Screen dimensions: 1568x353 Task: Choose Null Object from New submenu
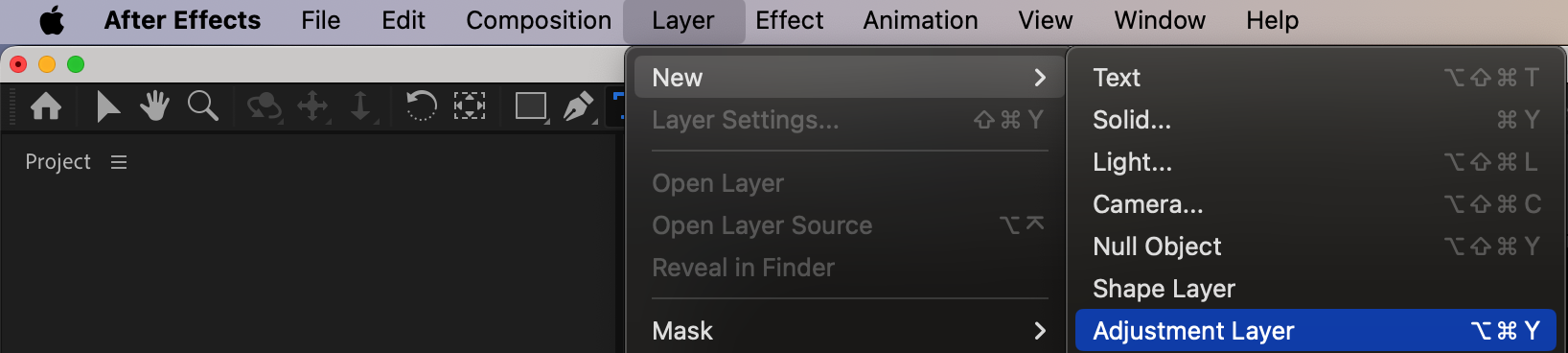pos(1315,247)
